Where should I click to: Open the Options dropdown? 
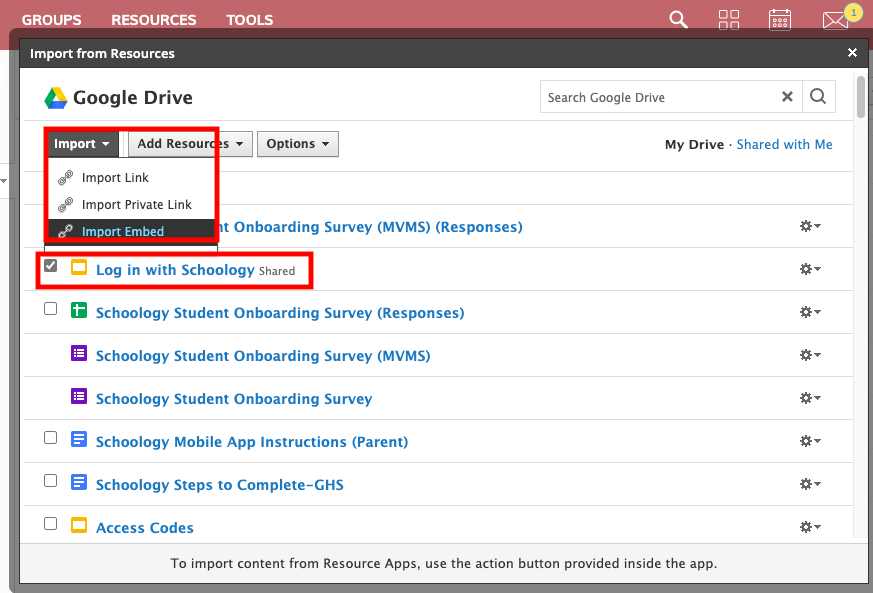click(x=297, y=144)
